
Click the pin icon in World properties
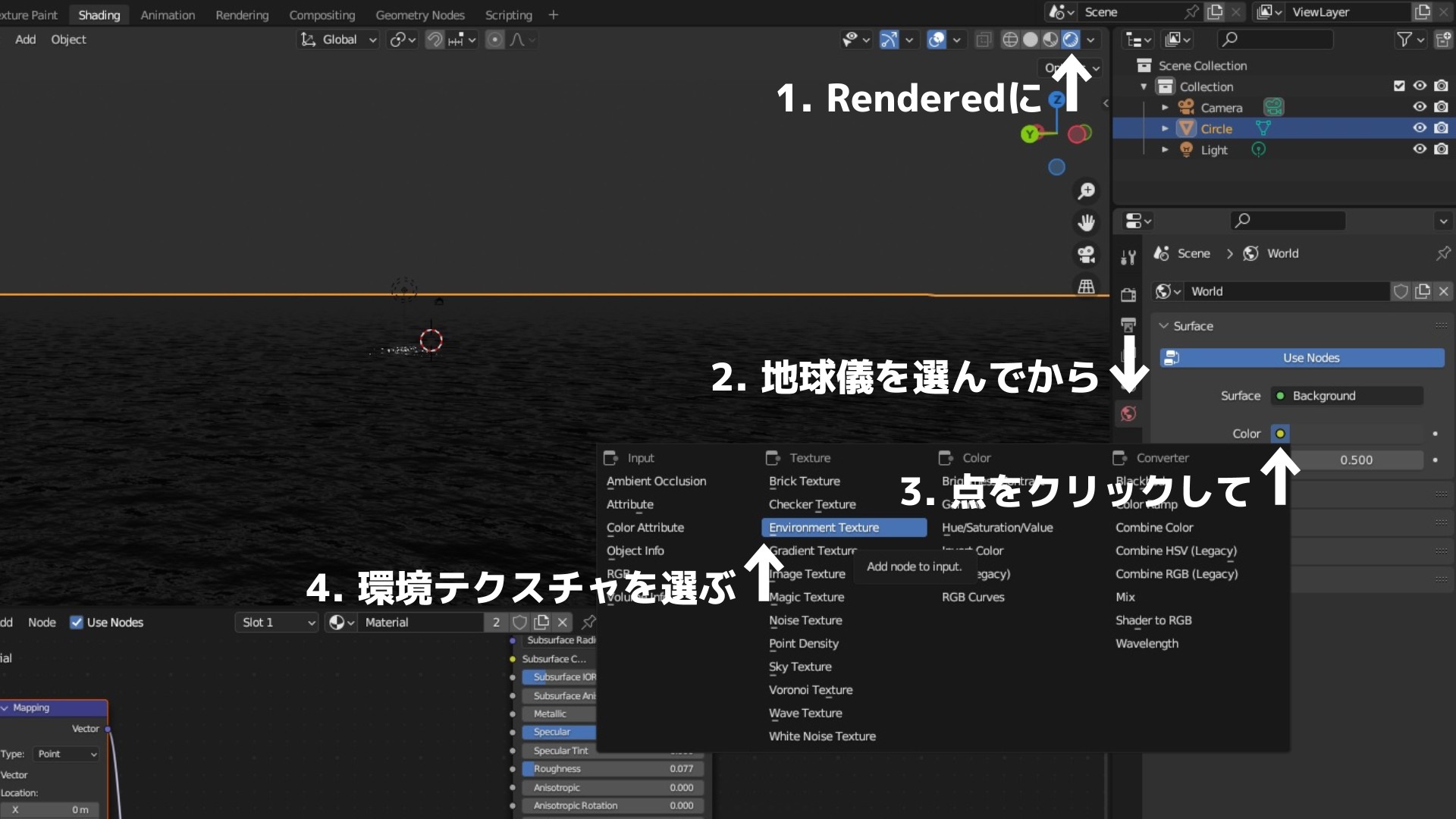tap(1442, 253)
